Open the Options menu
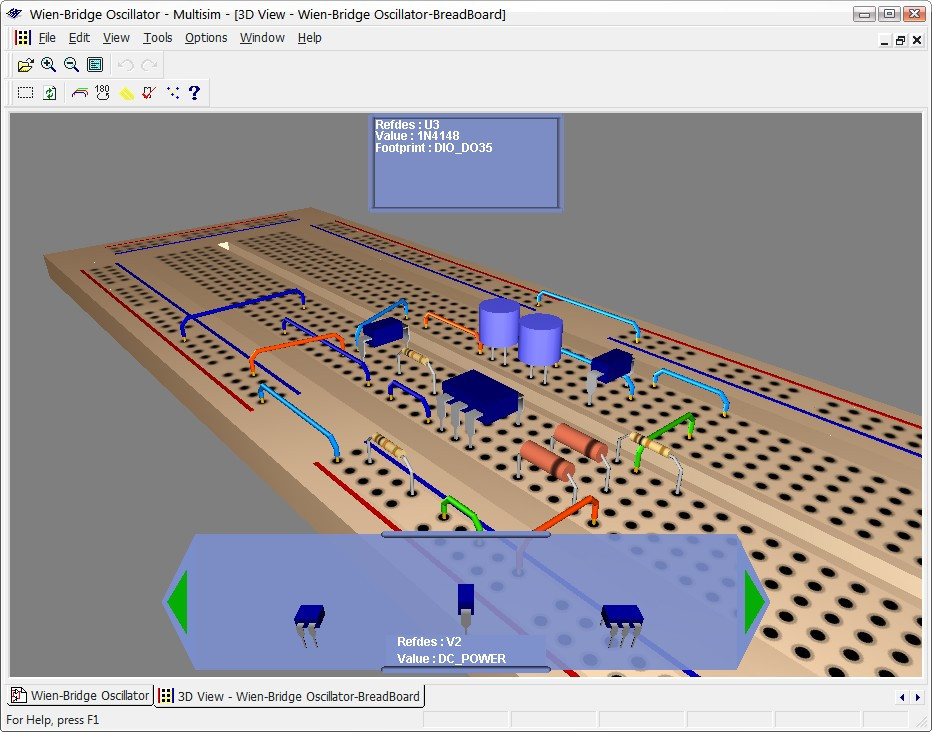This screenshot has height=732, width=932. pyautogui.click(x=206, y=38)
